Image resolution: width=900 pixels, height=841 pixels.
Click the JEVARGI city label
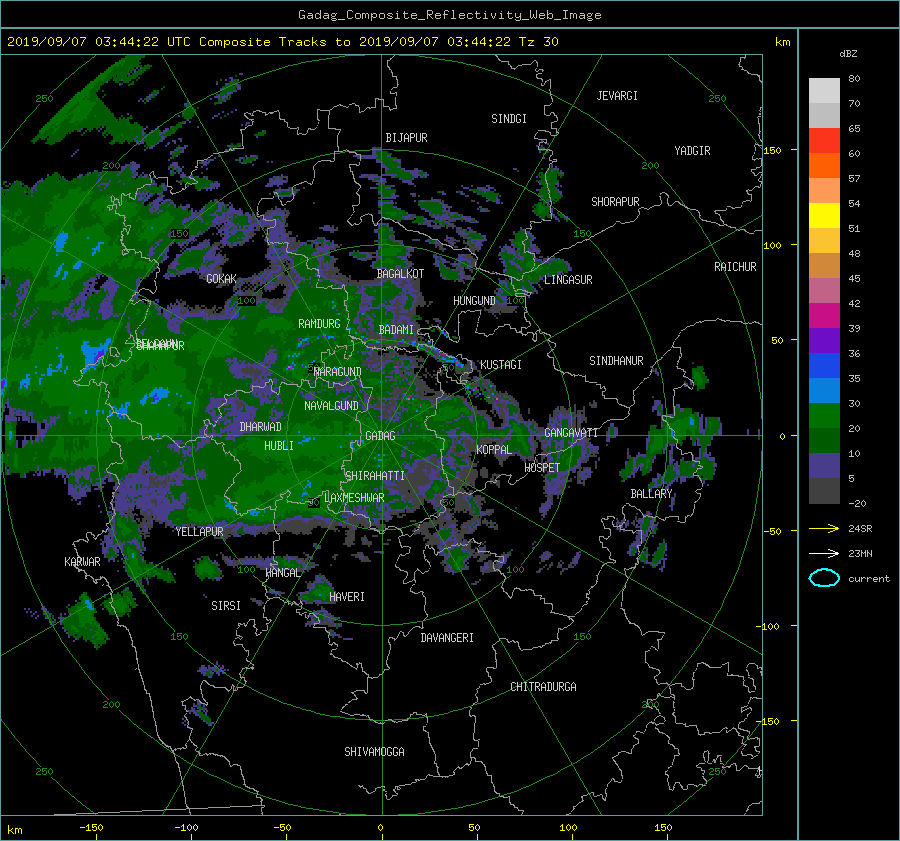click(x=617, y=96)
